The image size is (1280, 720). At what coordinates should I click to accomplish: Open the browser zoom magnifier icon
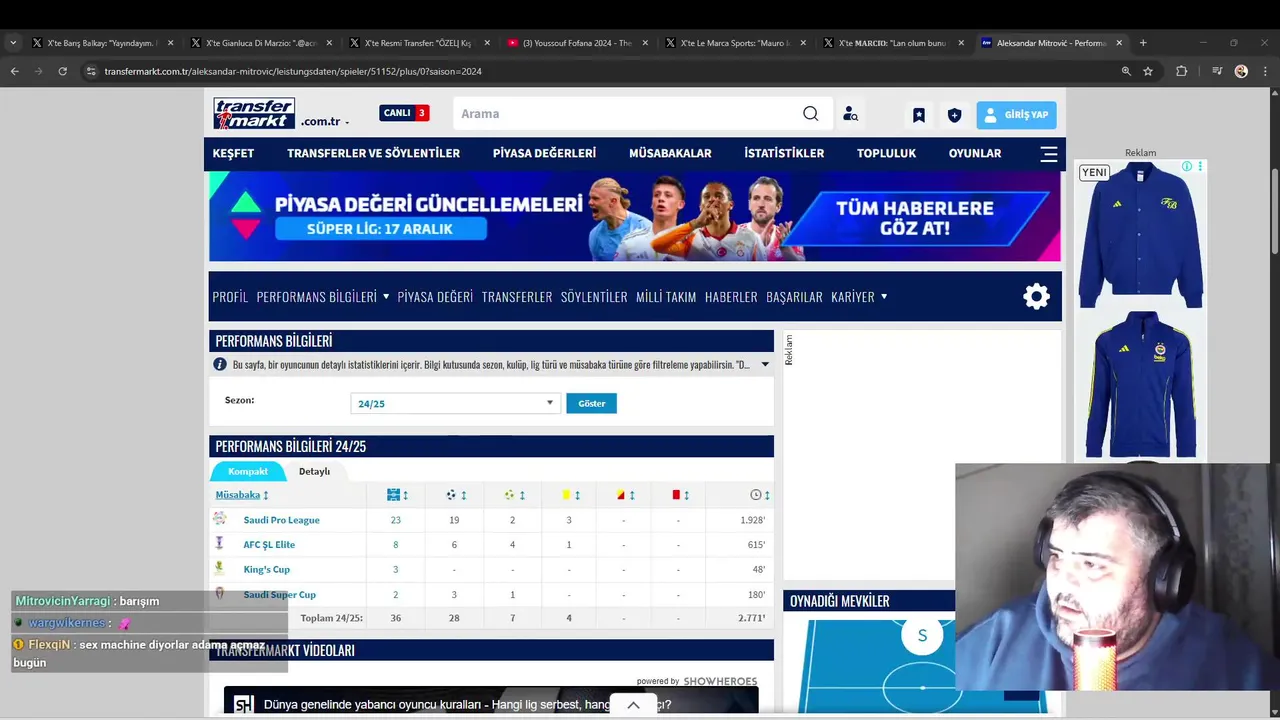[1126, 71]
